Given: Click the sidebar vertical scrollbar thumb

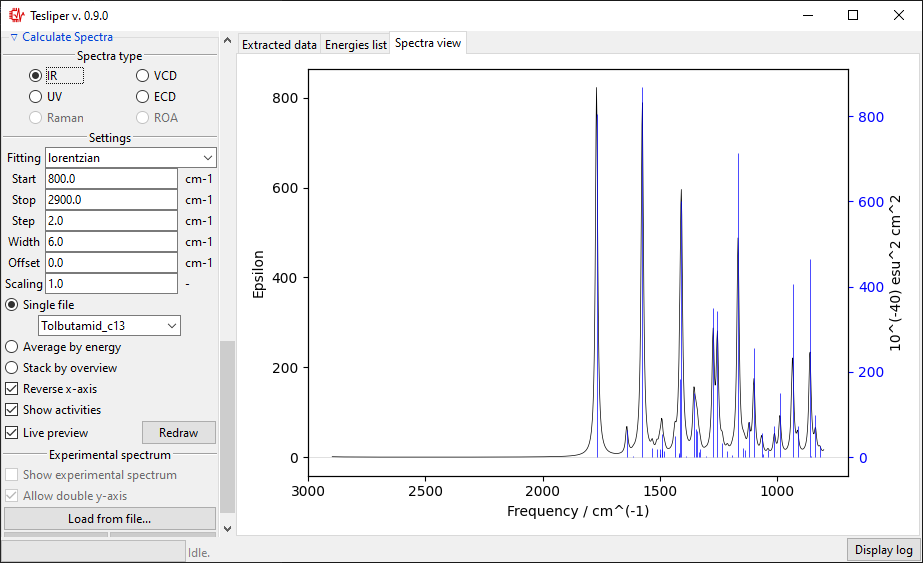Looking at the screenshot, I should point(228,427).
